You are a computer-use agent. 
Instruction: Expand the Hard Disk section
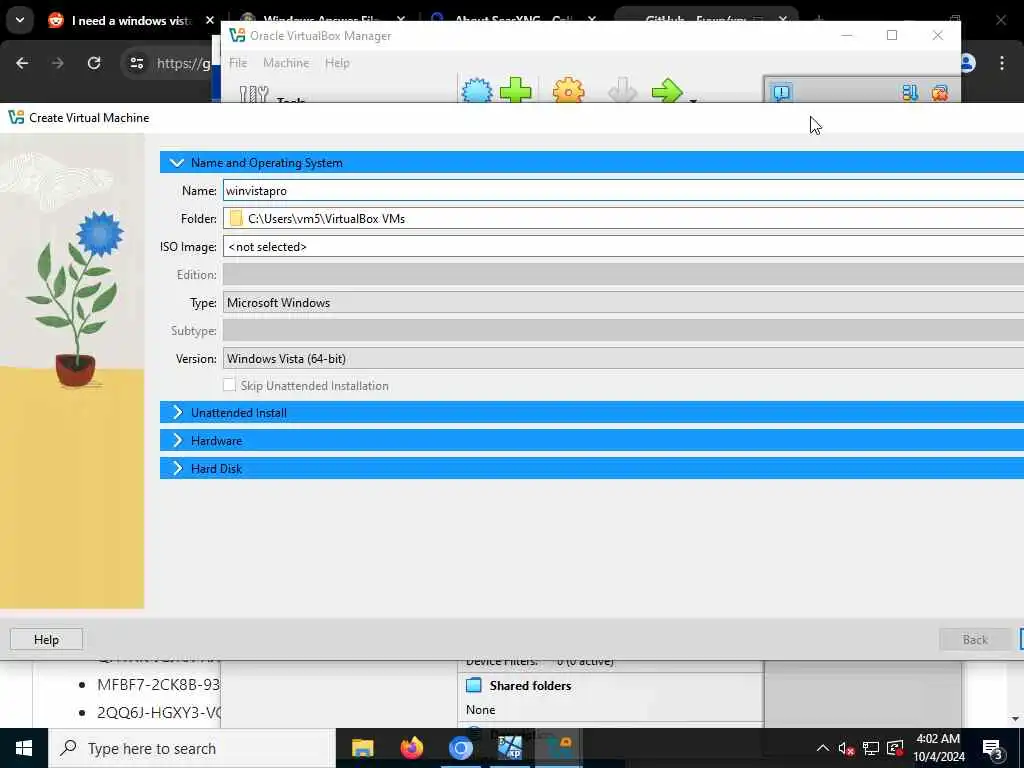click(177, 468)
